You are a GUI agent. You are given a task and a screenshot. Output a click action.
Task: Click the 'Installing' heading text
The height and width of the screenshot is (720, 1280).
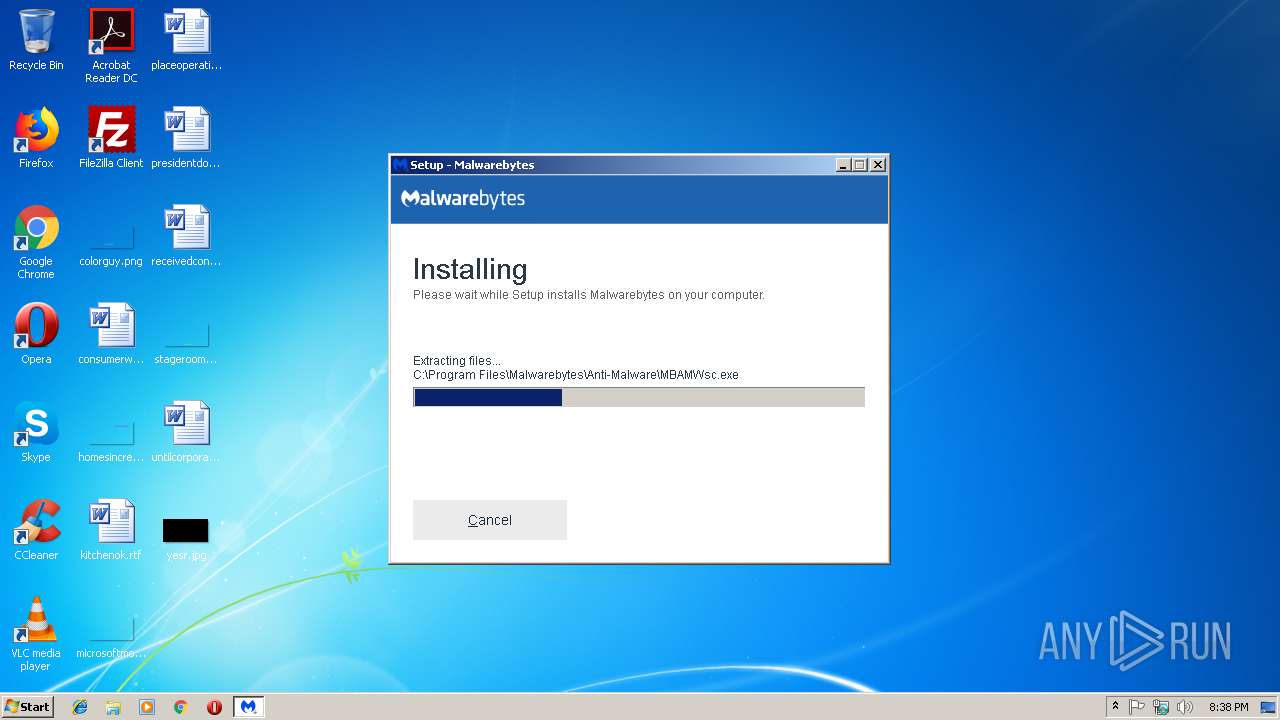point(470,269)
